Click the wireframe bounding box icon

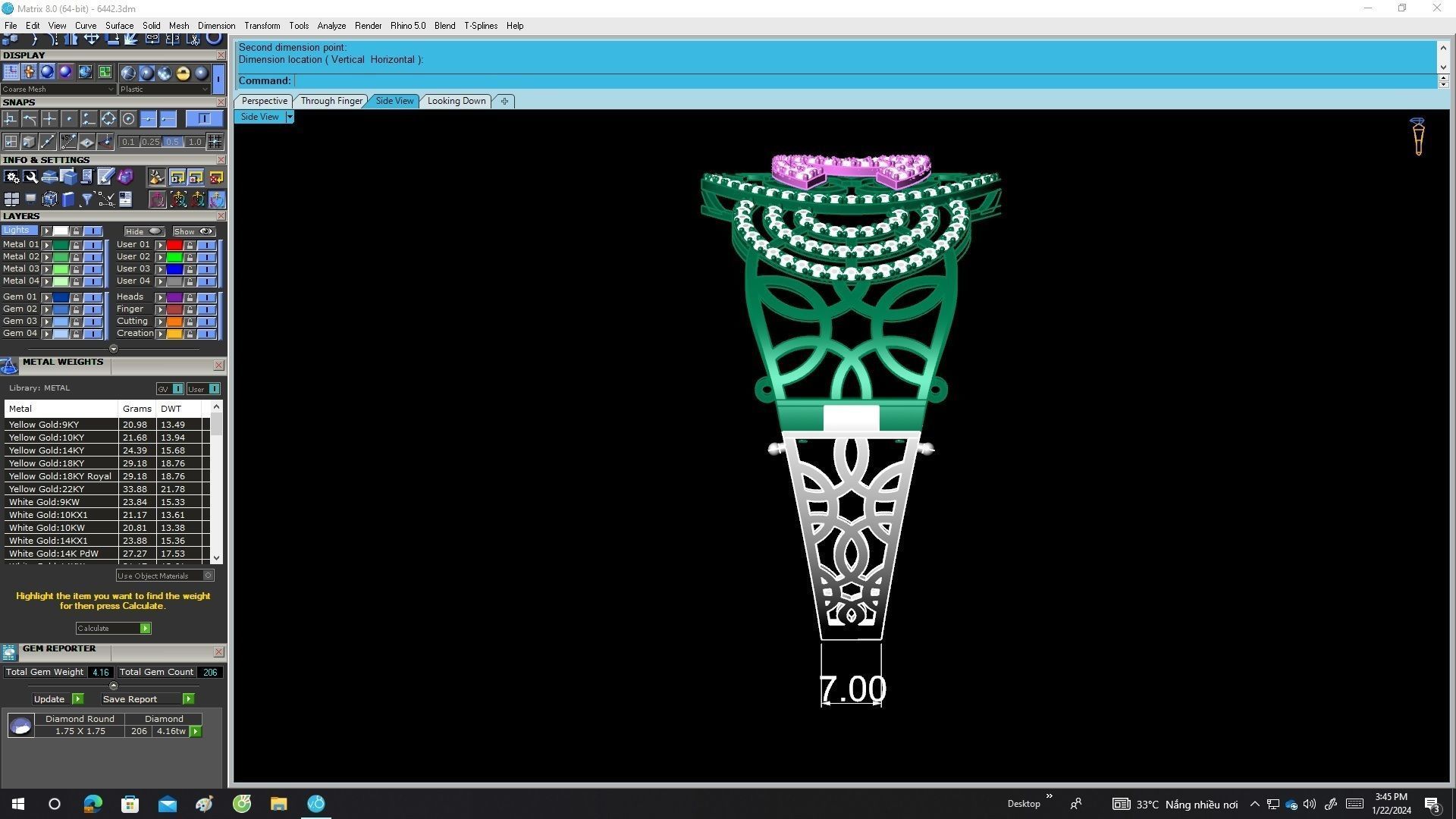(x=49, y=199)
